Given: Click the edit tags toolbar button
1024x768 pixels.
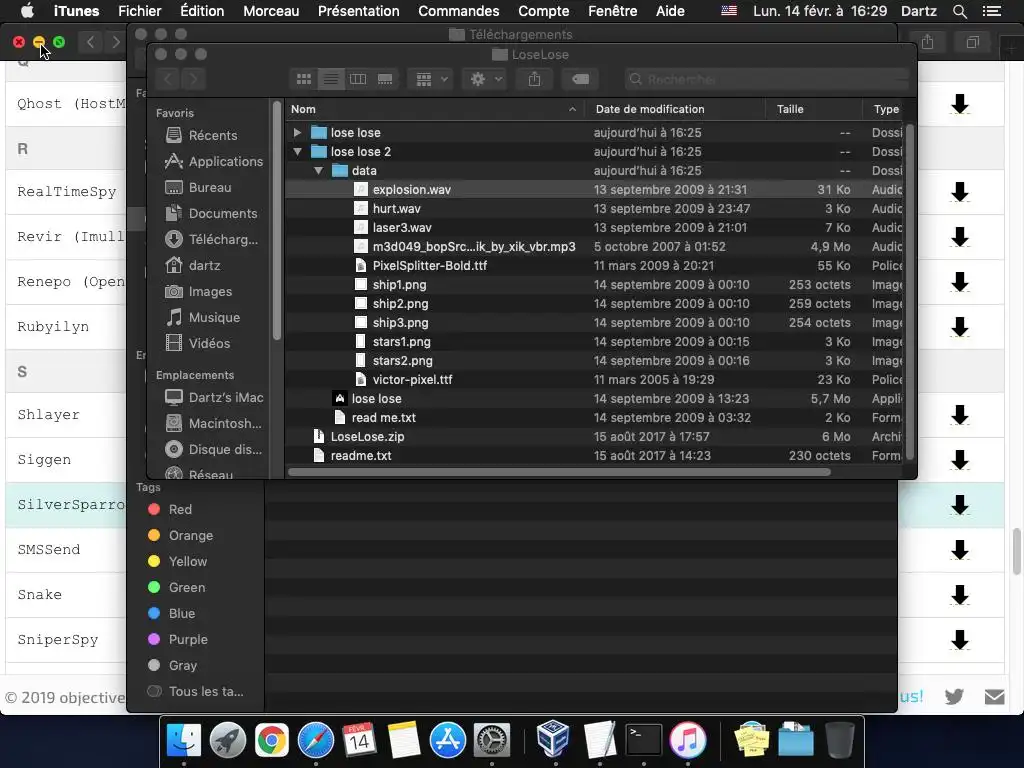Looking at the screenshot, I should pyautogui.click(x=580, y=79).
